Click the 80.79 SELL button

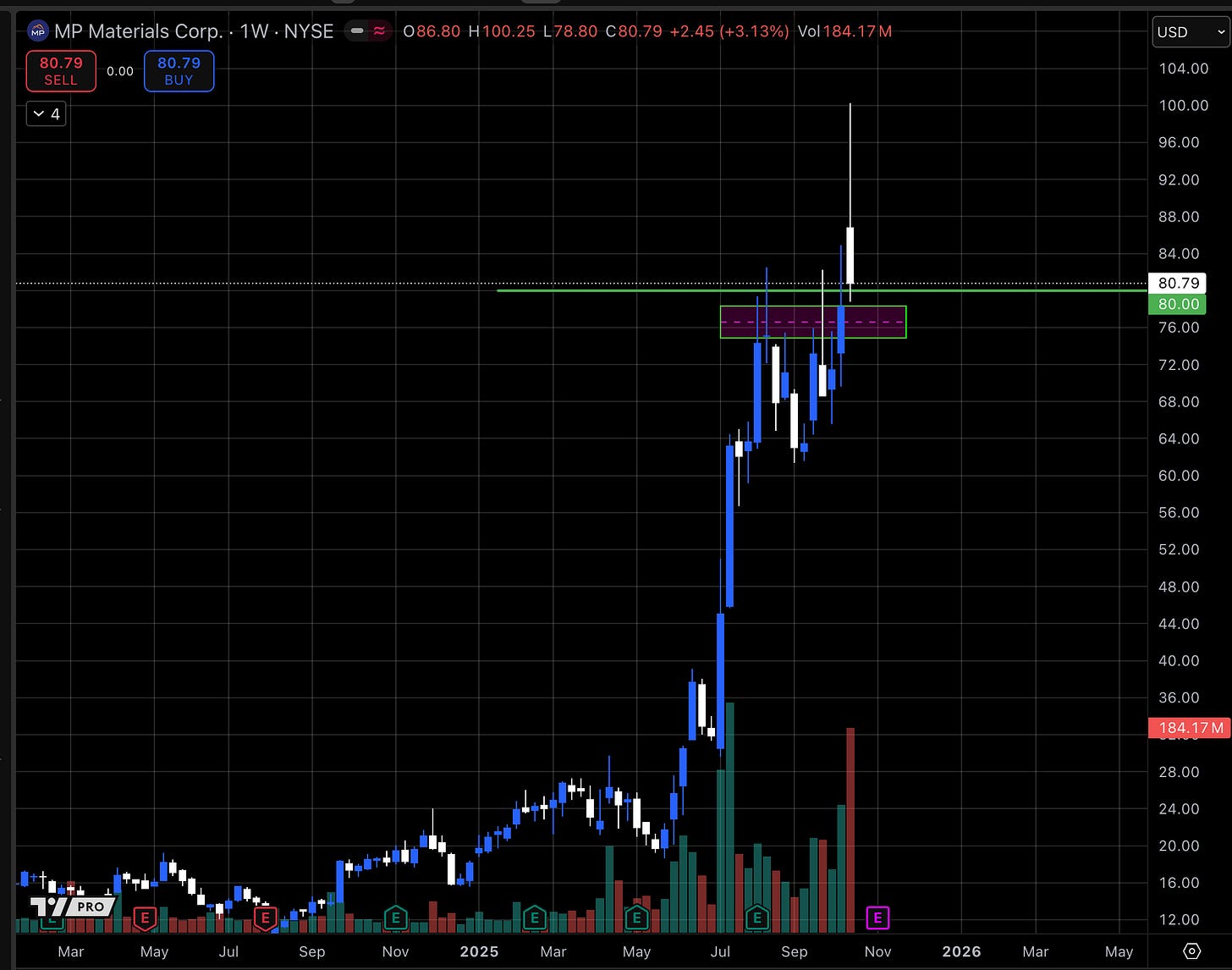coord(61,71)
